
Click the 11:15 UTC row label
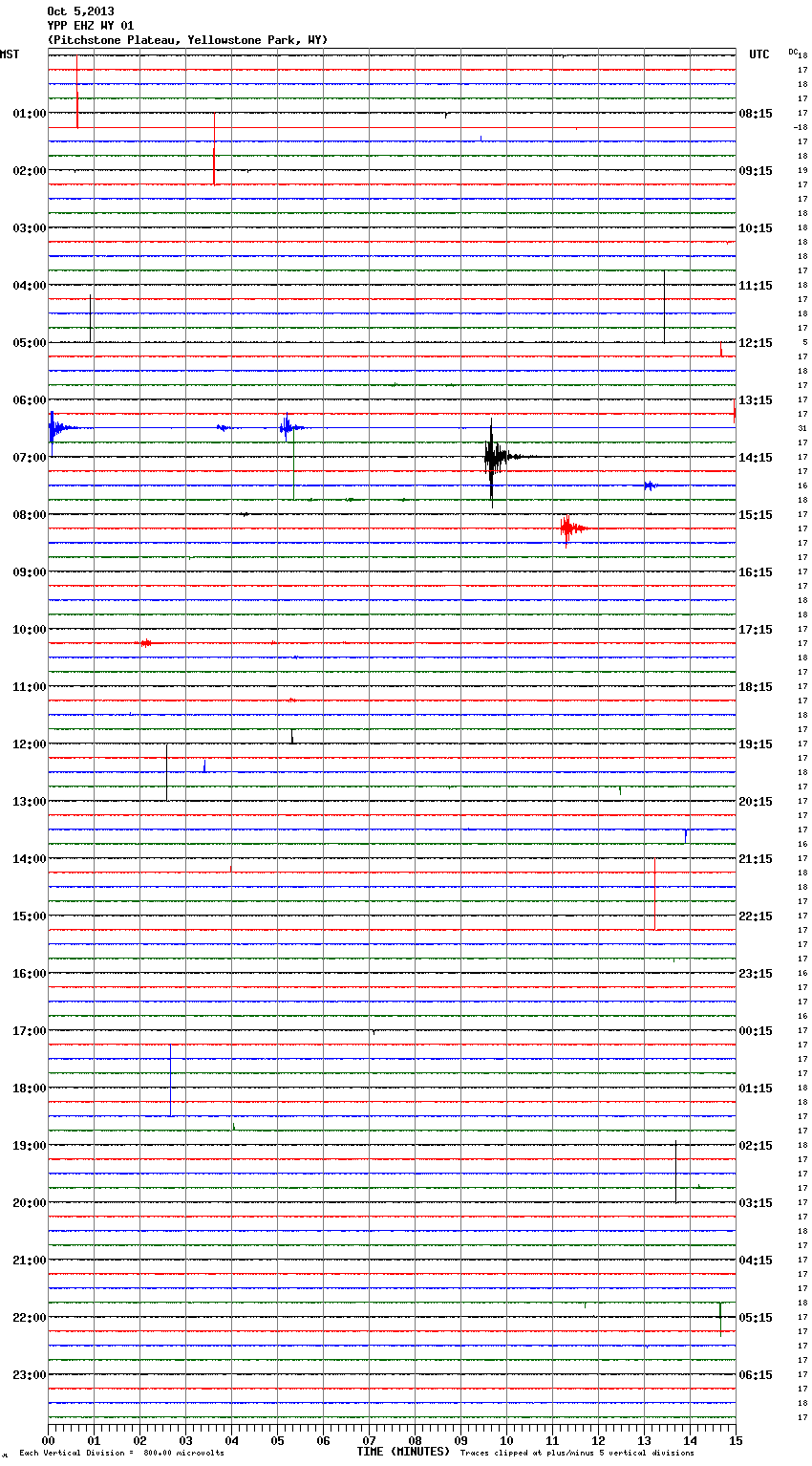coord(756,286)
